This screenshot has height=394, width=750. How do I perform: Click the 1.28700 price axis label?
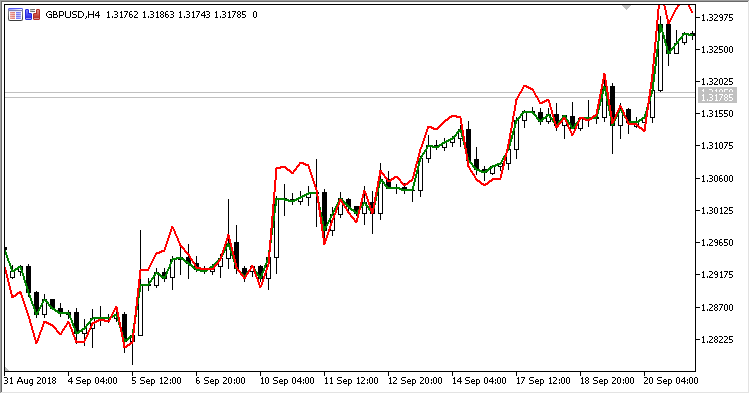[x=717, y=307]
